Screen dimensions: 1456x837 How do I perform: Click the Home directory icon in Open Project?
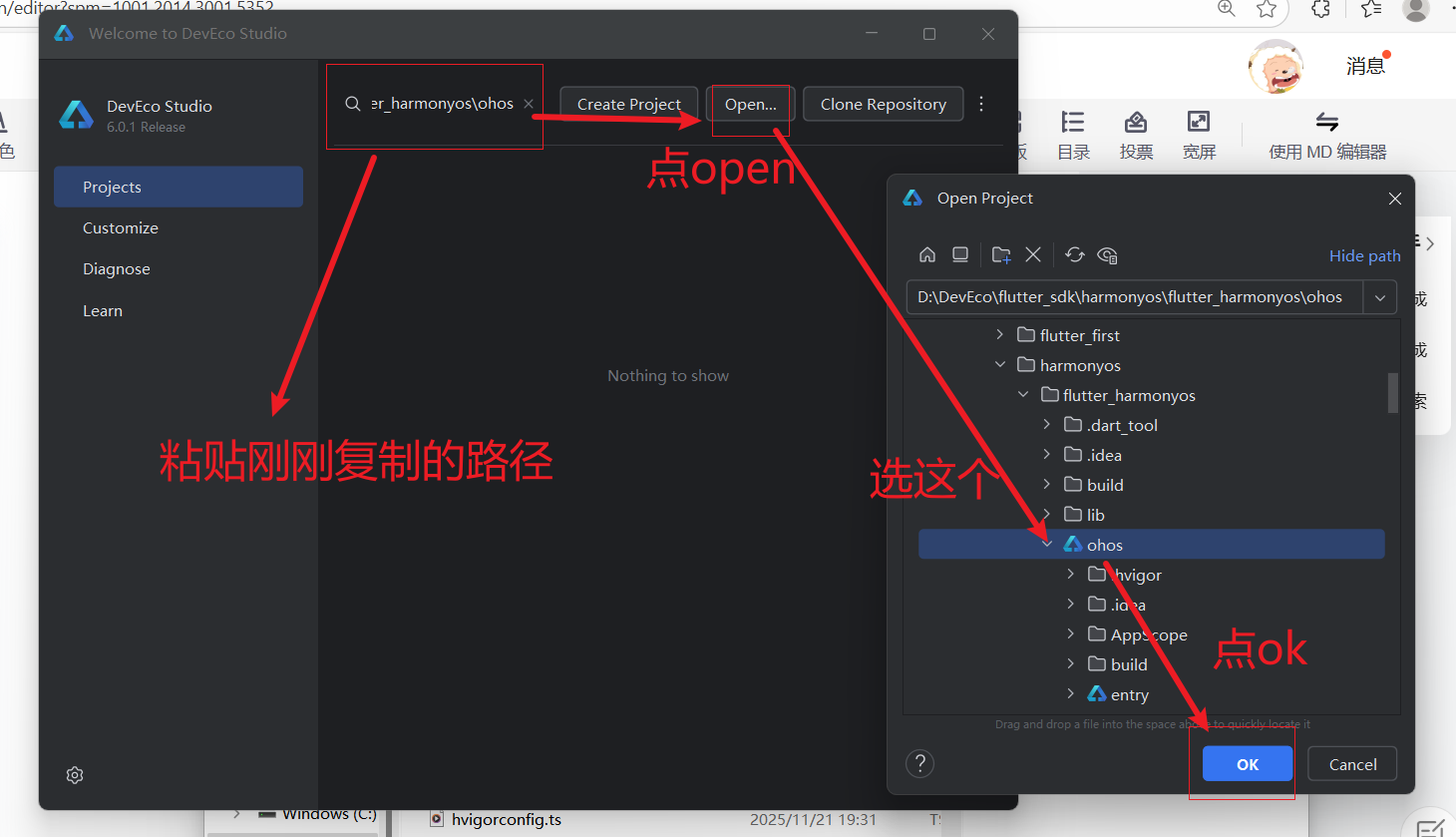[927, 254]
